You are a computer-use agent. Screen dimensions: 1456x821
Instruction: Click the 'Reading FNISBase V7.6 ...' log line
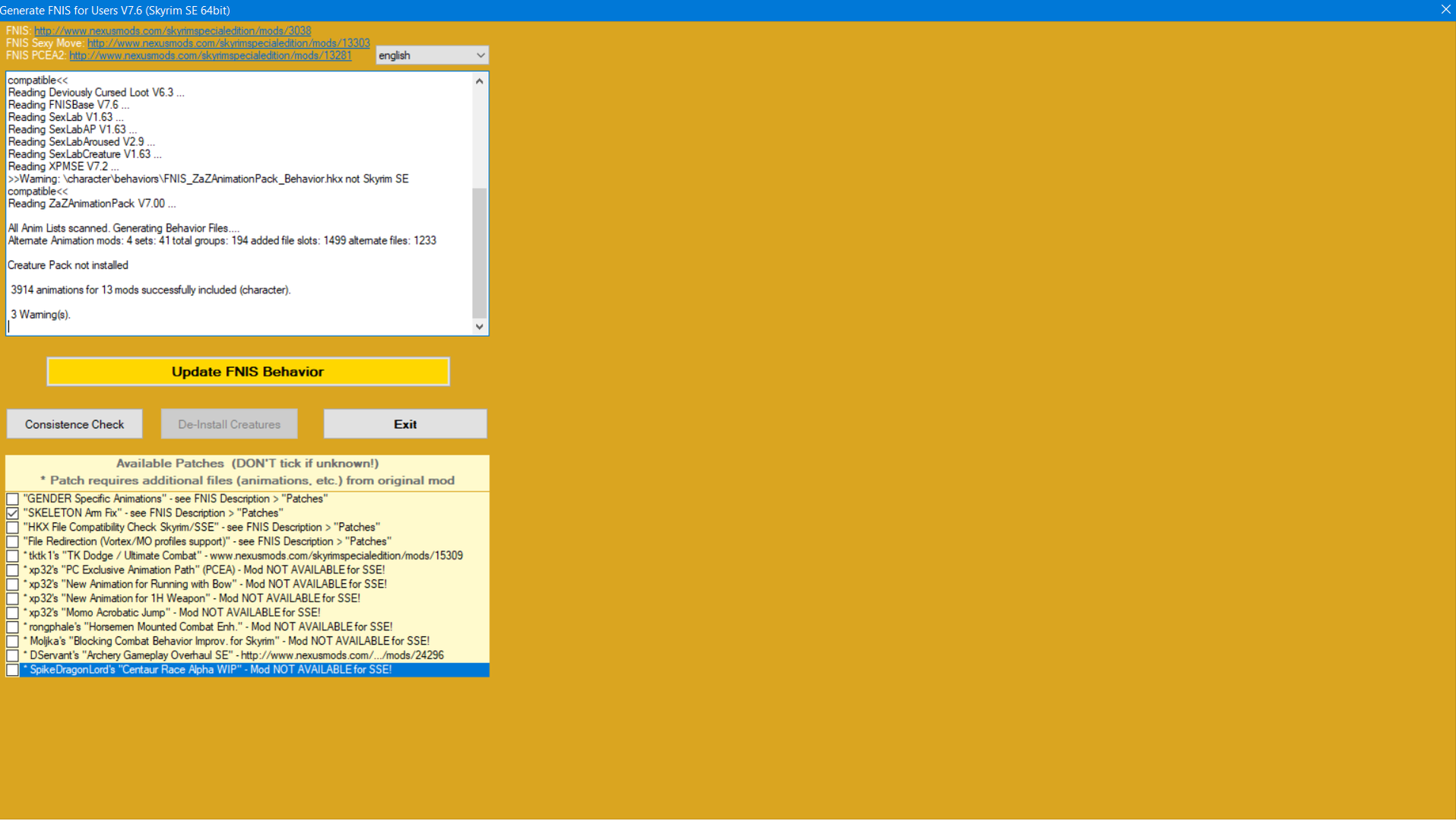pos(68,105)
